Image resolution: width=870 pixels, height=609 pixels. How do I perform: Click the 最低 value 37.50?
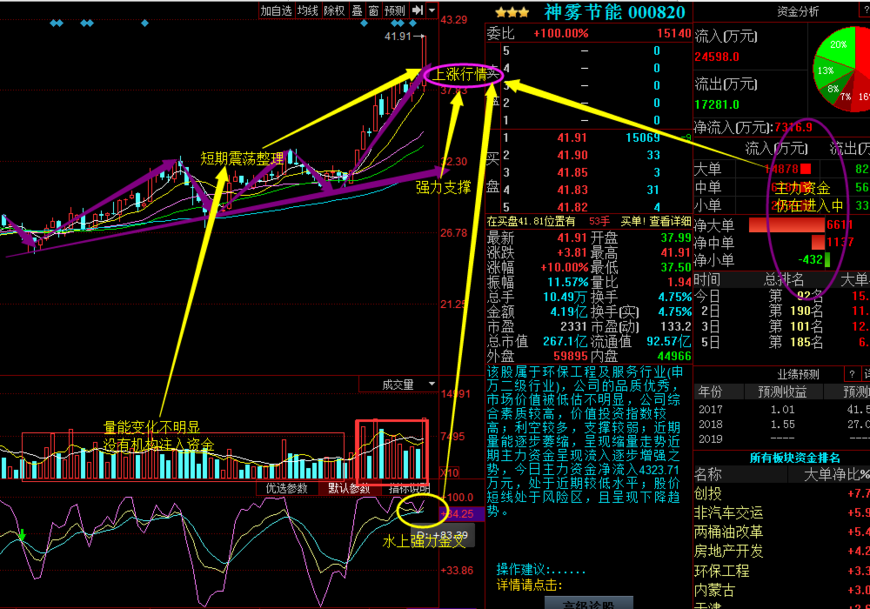tap(676, 267)
